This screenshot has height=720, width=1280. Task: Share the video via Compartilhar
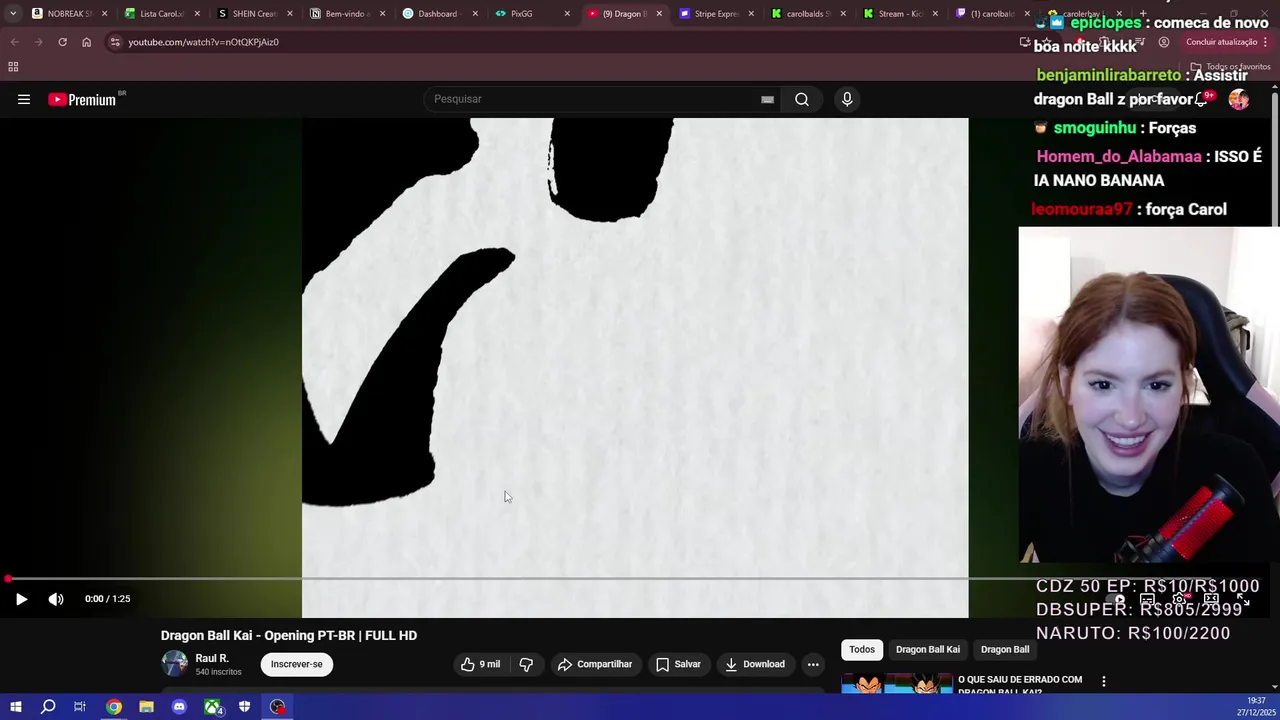595,664
